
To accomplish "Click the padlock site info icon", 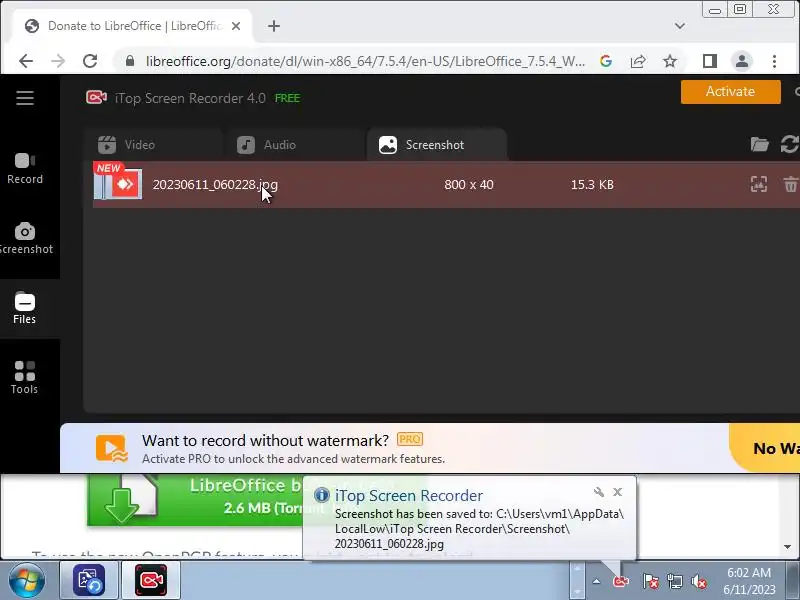I will point(130,61).
